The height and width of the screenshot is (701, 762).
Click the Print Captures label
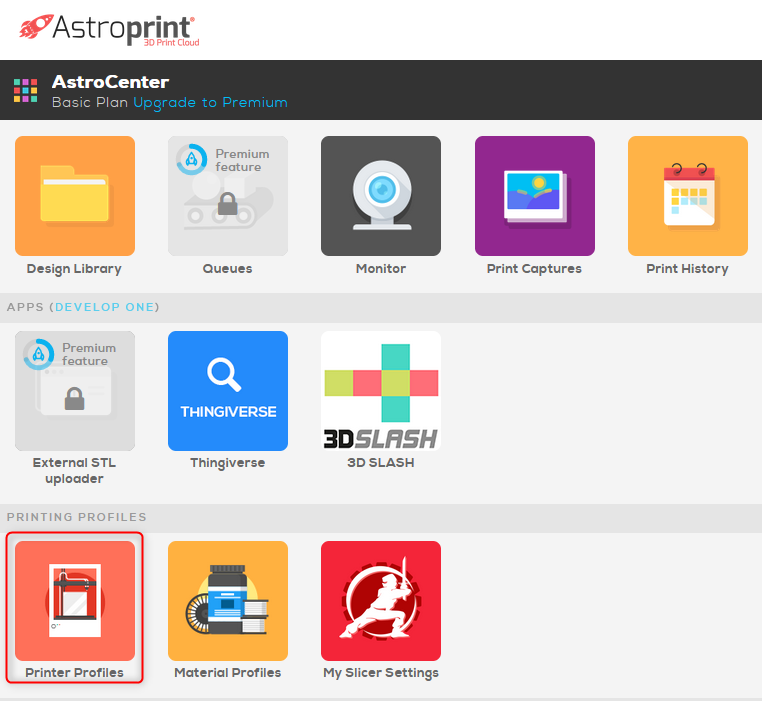(534, 269)
